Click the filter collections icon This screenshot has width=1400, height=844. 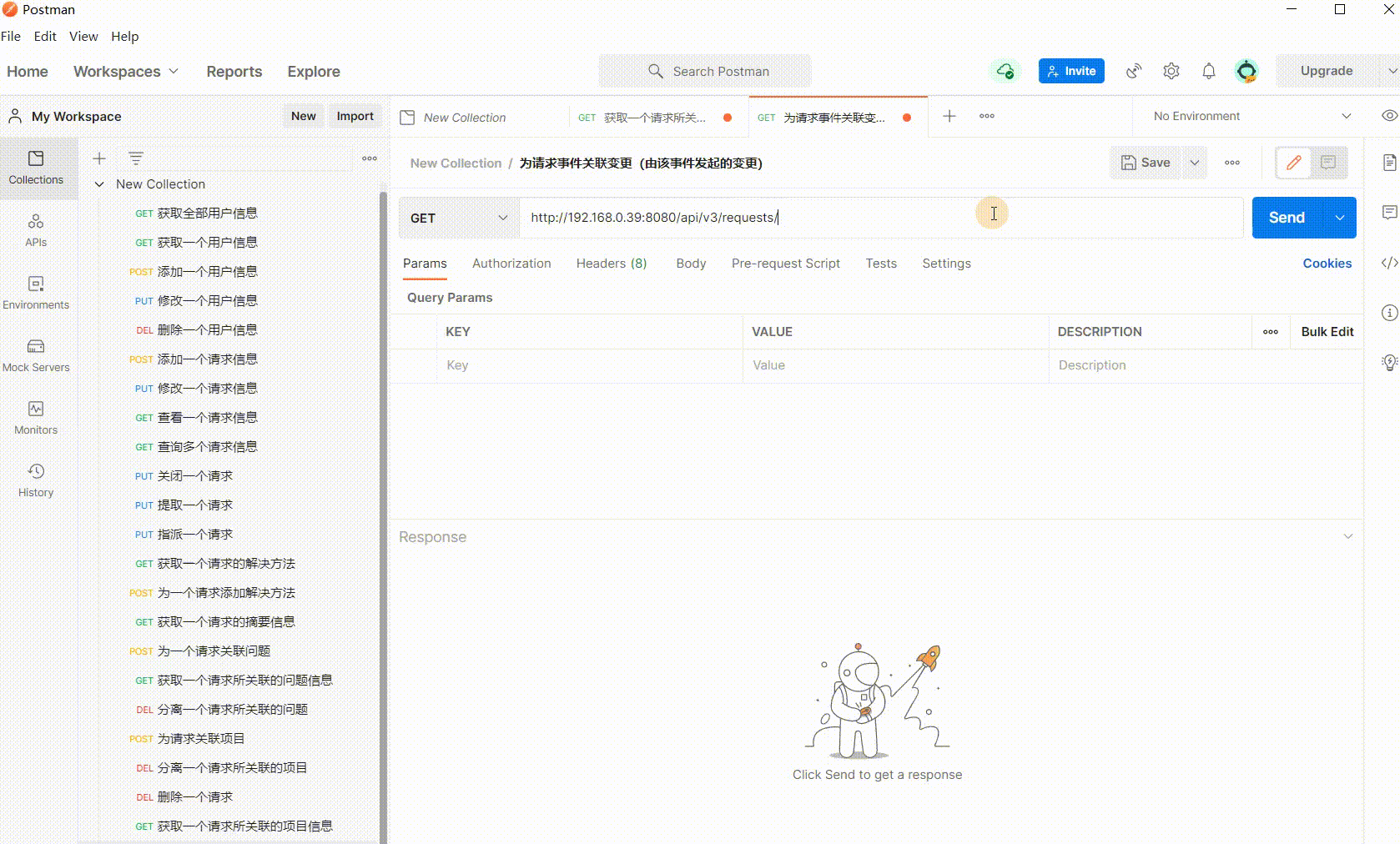tap(136, 158)
